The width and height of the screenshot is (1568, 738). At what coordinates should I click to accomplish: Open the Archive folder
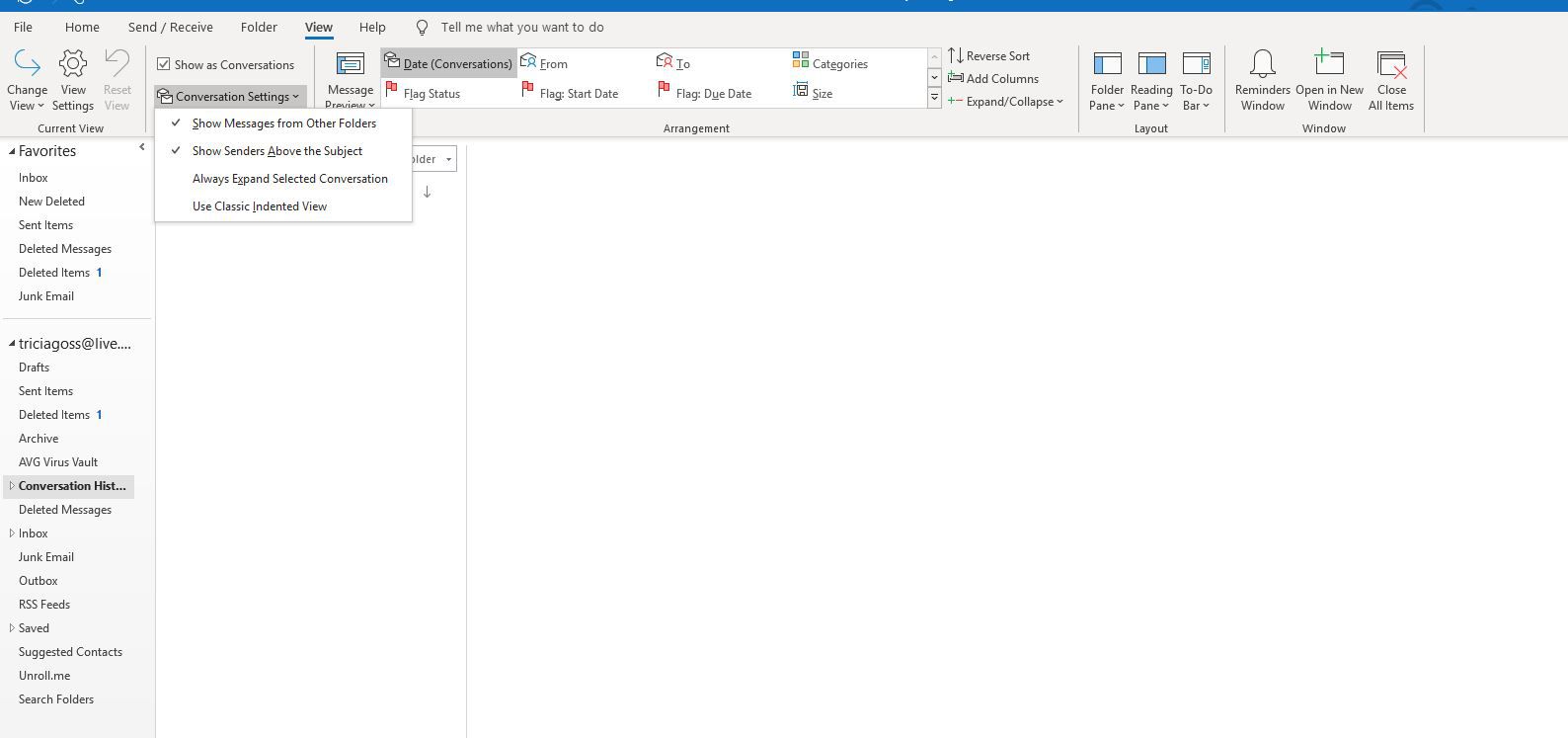click(39, 439)
